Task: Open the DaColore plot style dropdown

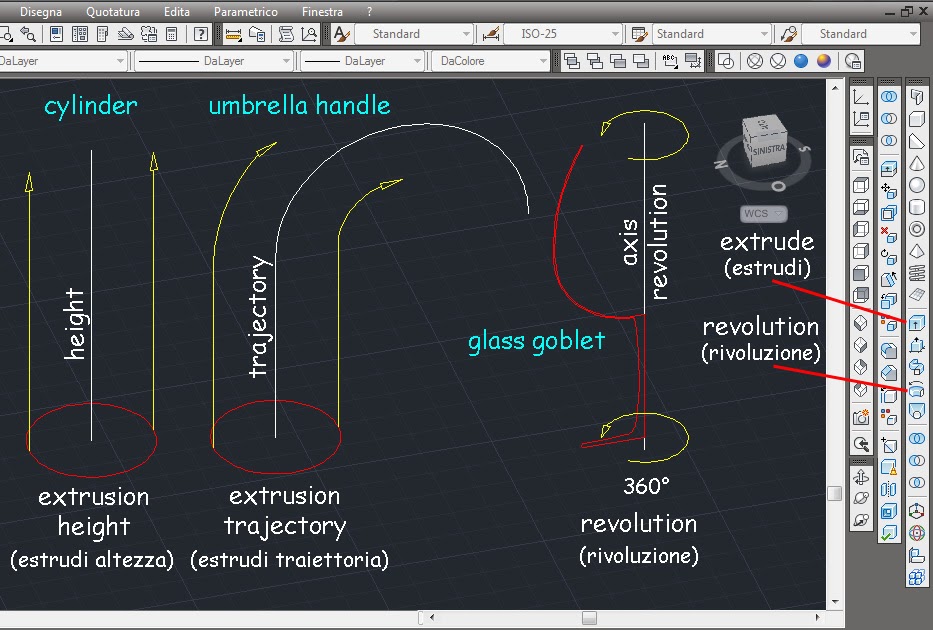Action: click(x=491, y=61)
